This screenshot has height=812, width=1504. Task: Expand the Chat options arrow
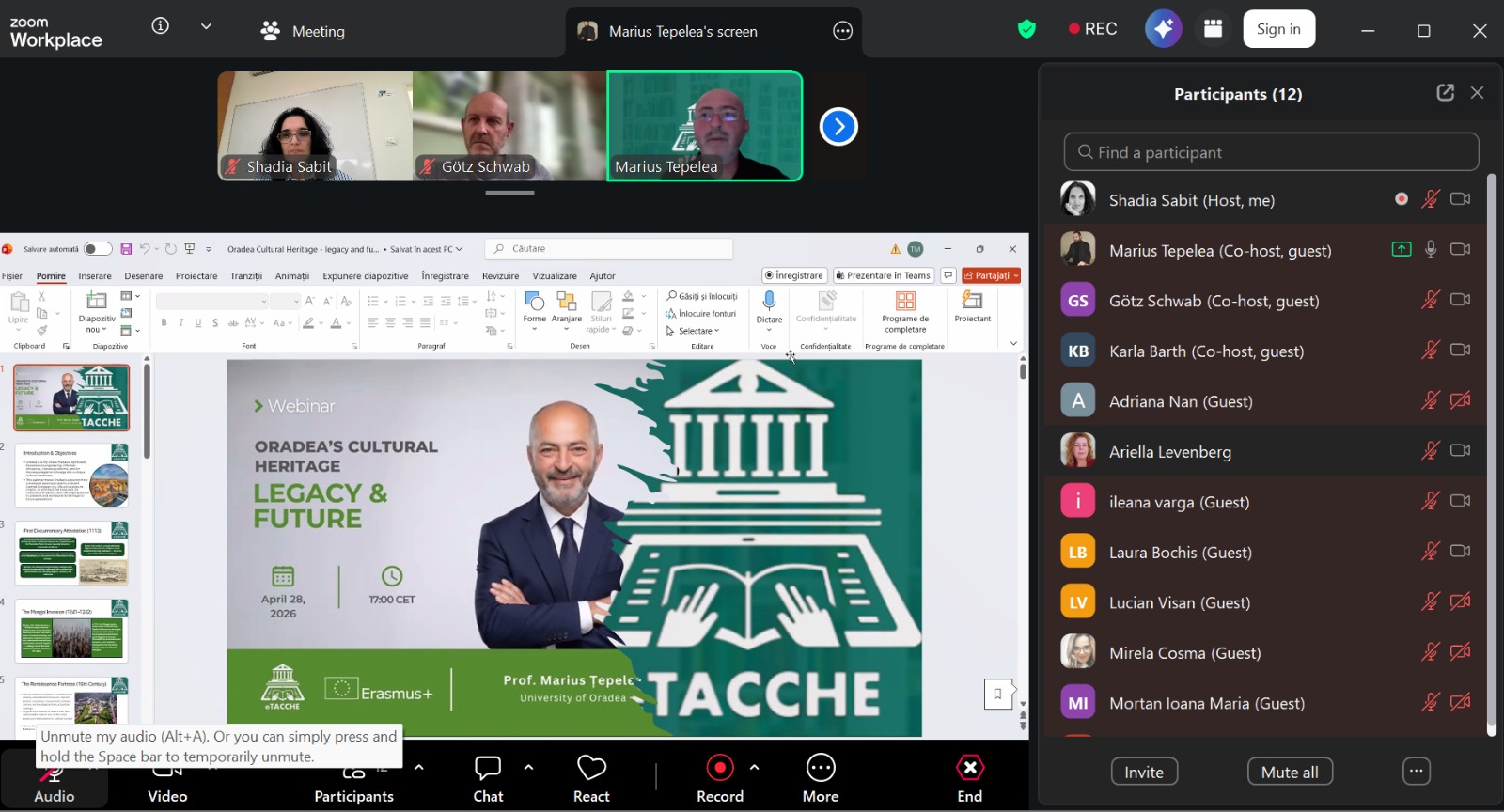[x=528, y=767]
